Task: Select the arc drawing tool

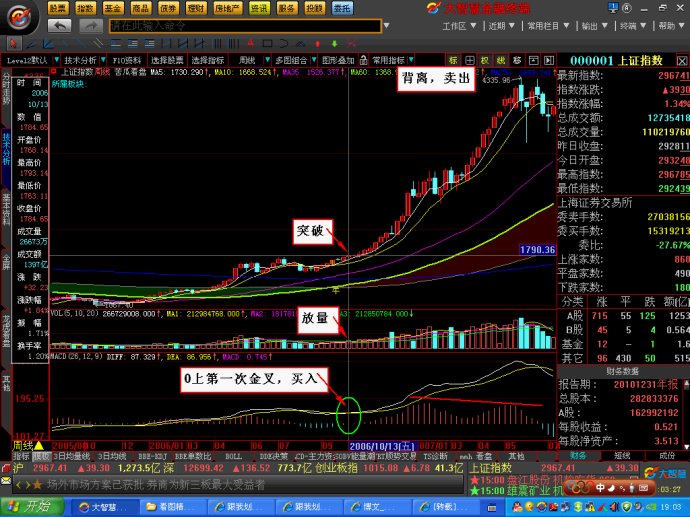Action: (x=283, y=44)
